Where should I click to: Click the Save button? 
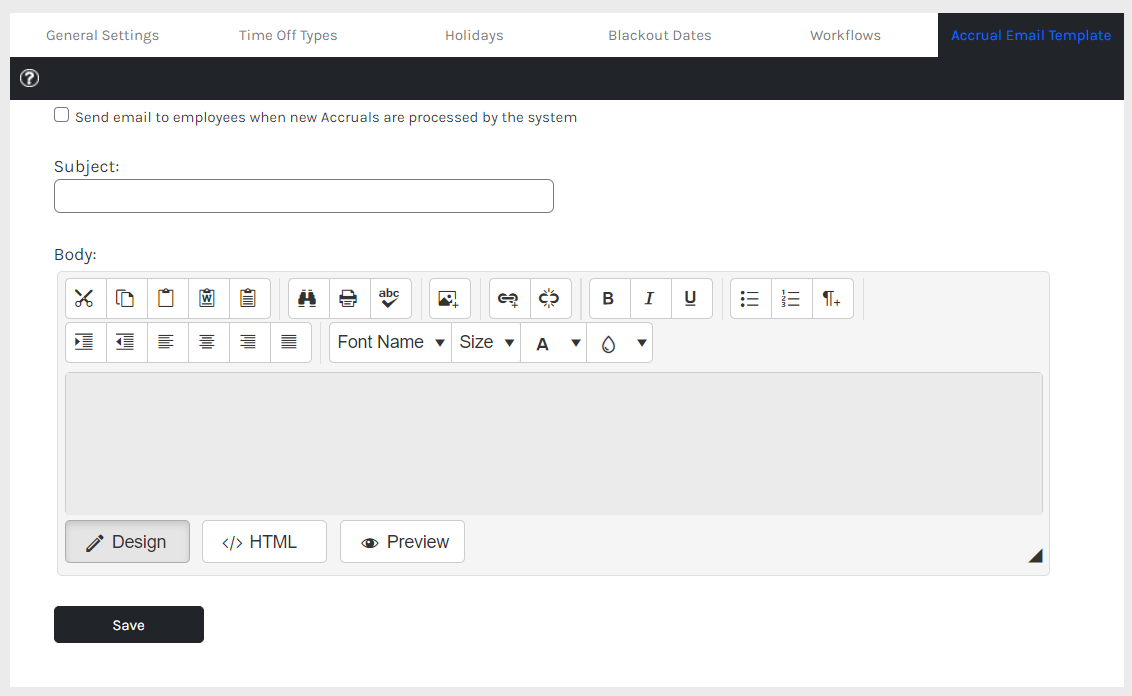coord(129,625)
